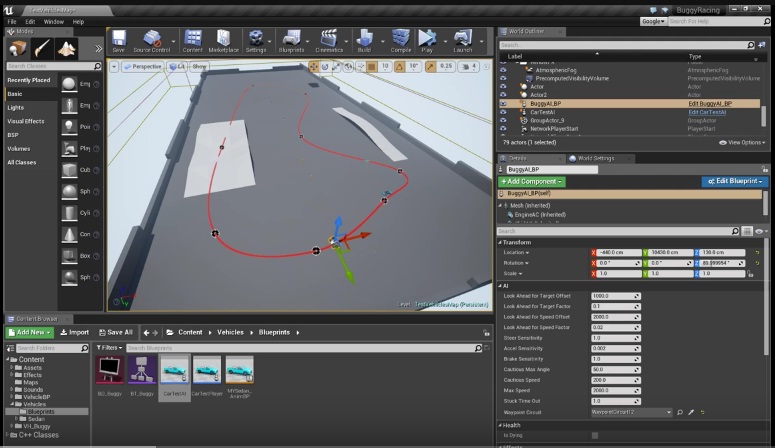
Task: Toggle world/local coordinate system icon
Action: pyautogui.click(x=348, y=66)
